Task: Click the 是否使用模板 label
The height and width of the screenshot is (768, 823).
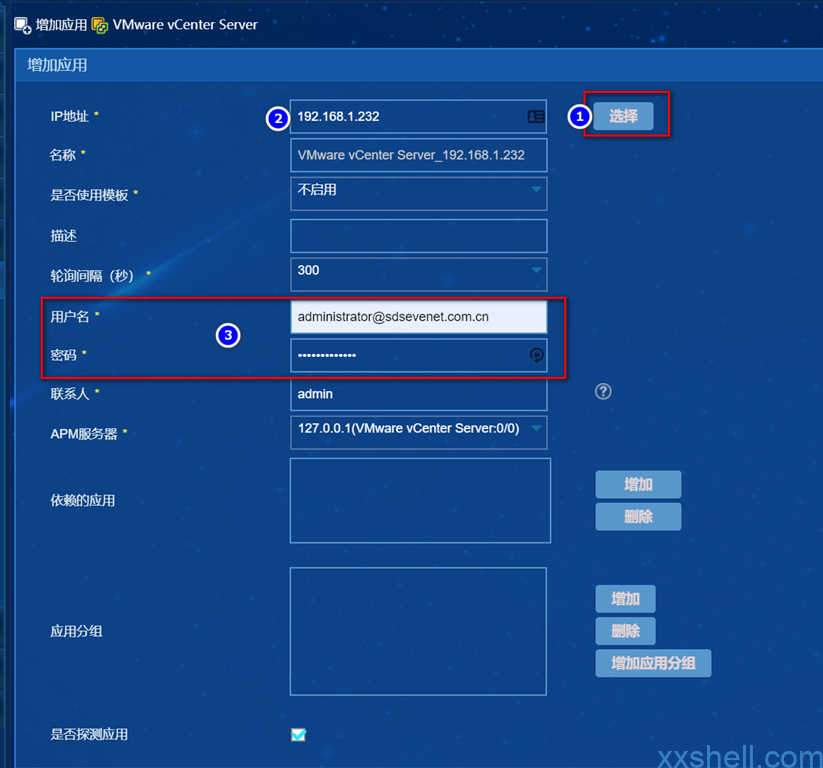Action: tap(89, 195)
